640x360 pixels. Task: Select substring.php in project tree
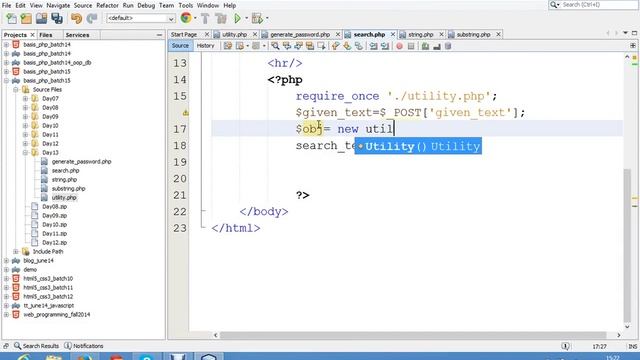coord(69,189)
